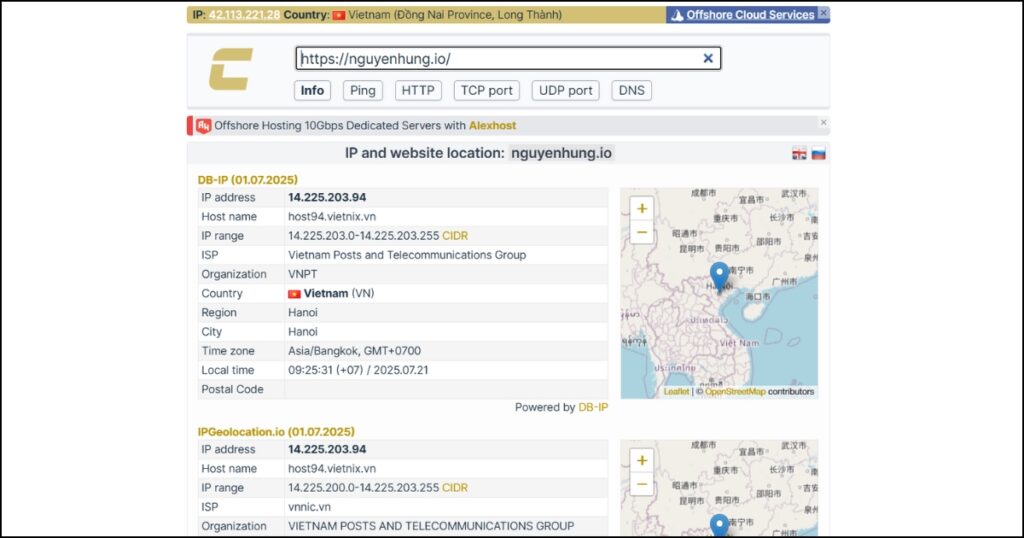The width and height of the screenshot is (1024, 538).
Task: Open the Ping check tab
Action: pos(362,90)
